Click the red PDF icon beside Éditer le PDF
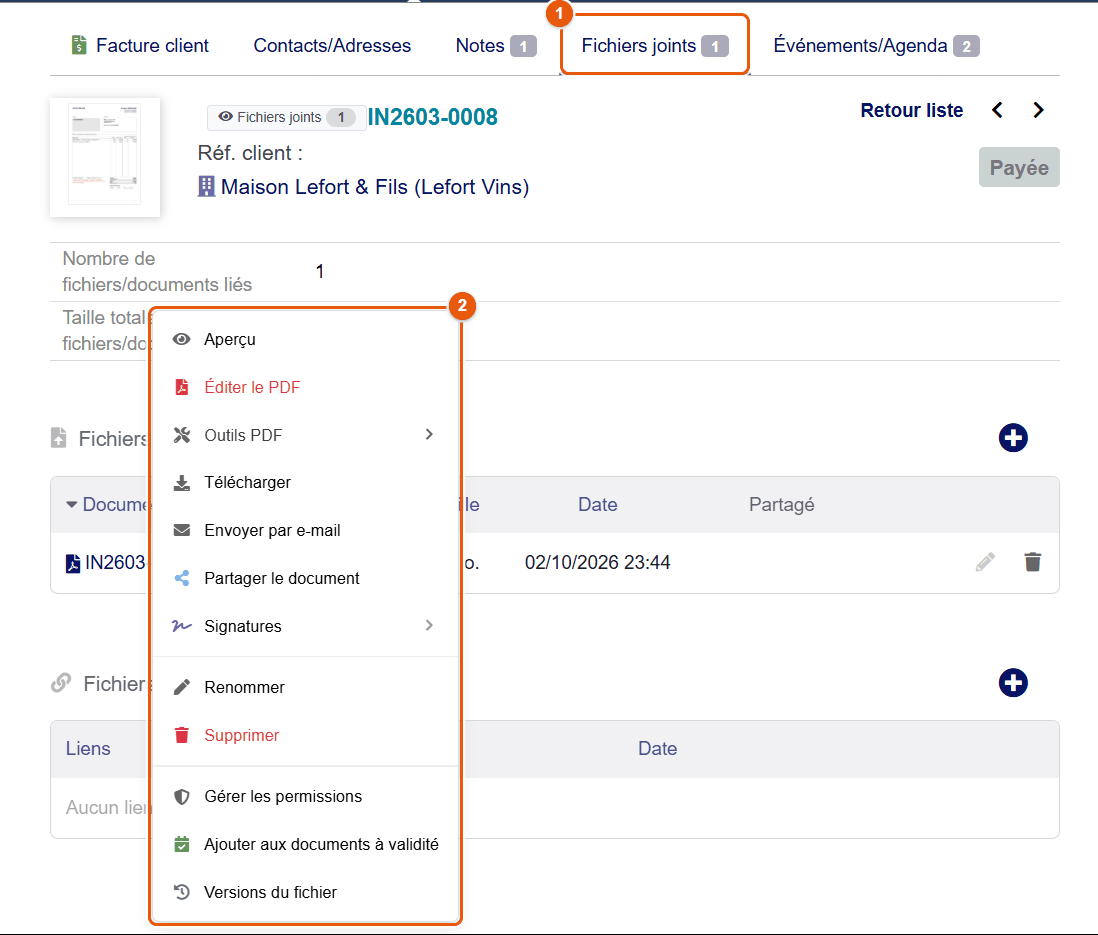The width and height of the screenshot is (1098, 935). click(x=181, y=387)
